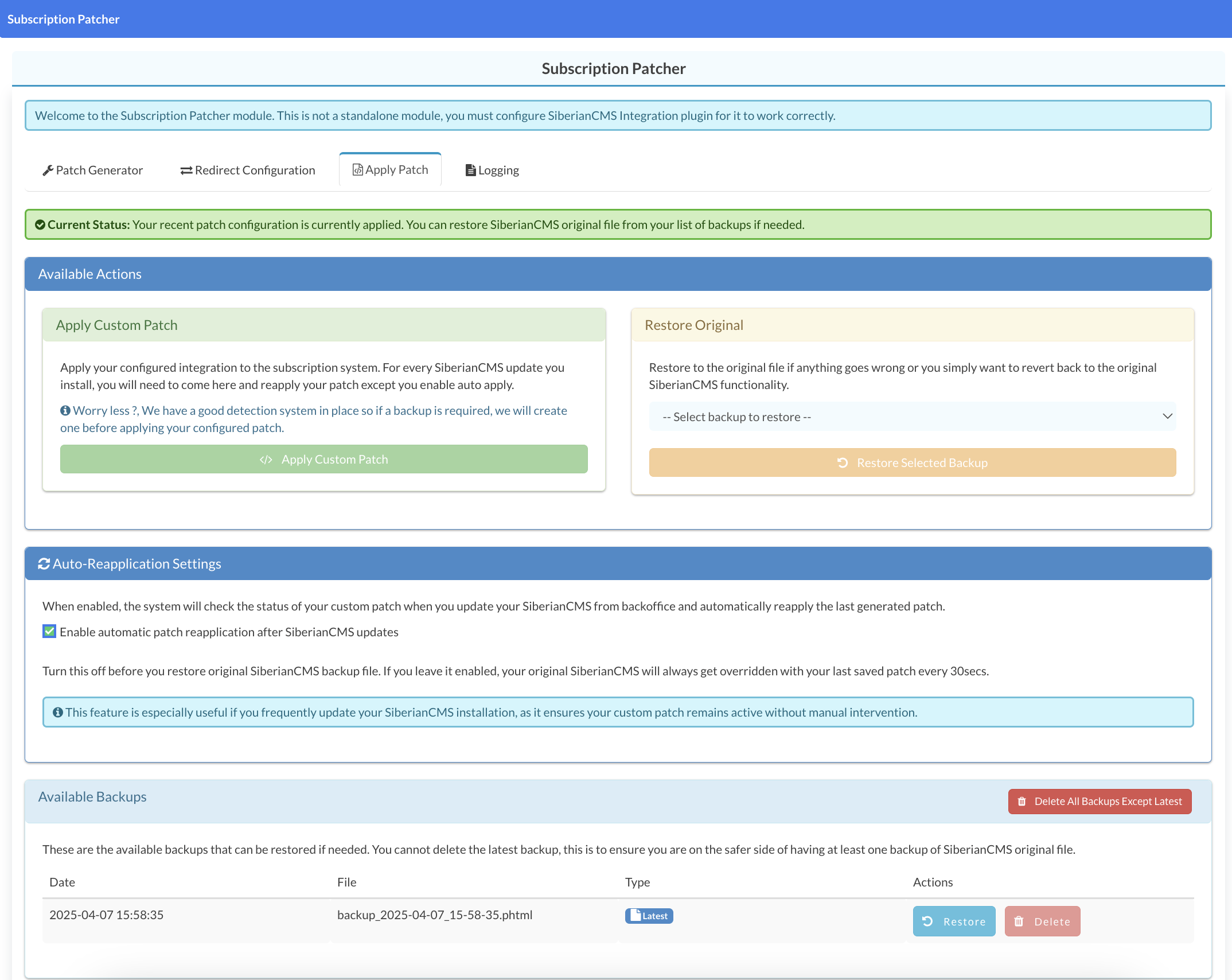
Task: Open the Patch Generator tab
Action: coord(92,170)
